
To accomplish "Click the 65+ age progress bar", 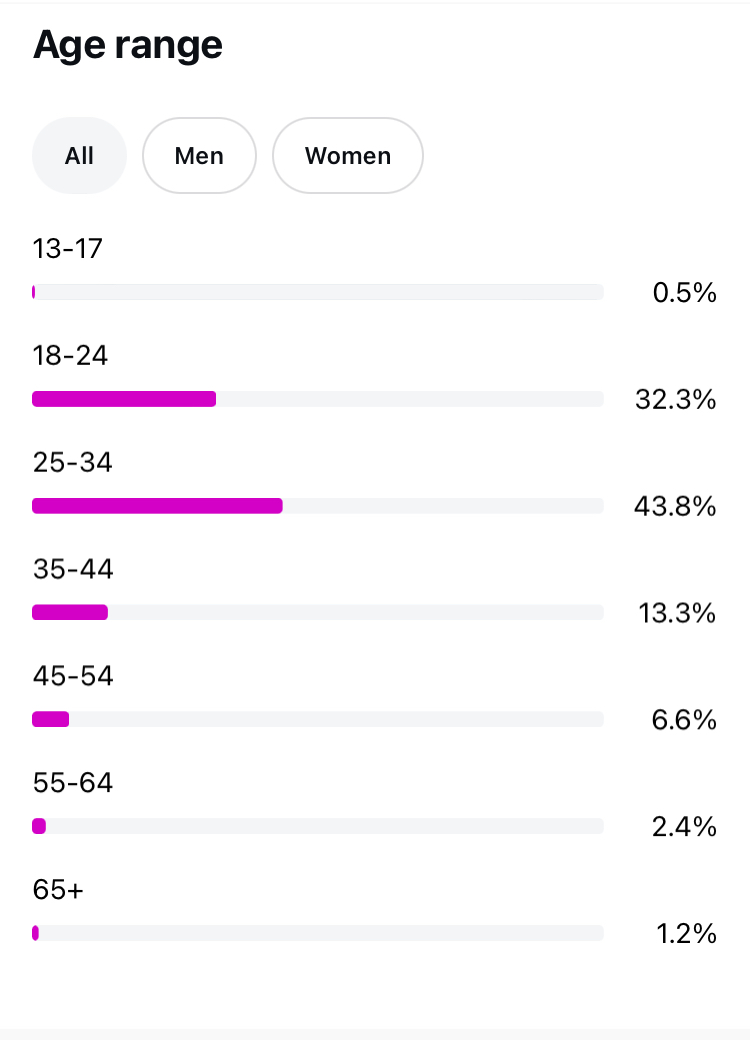I will [318, 933].
